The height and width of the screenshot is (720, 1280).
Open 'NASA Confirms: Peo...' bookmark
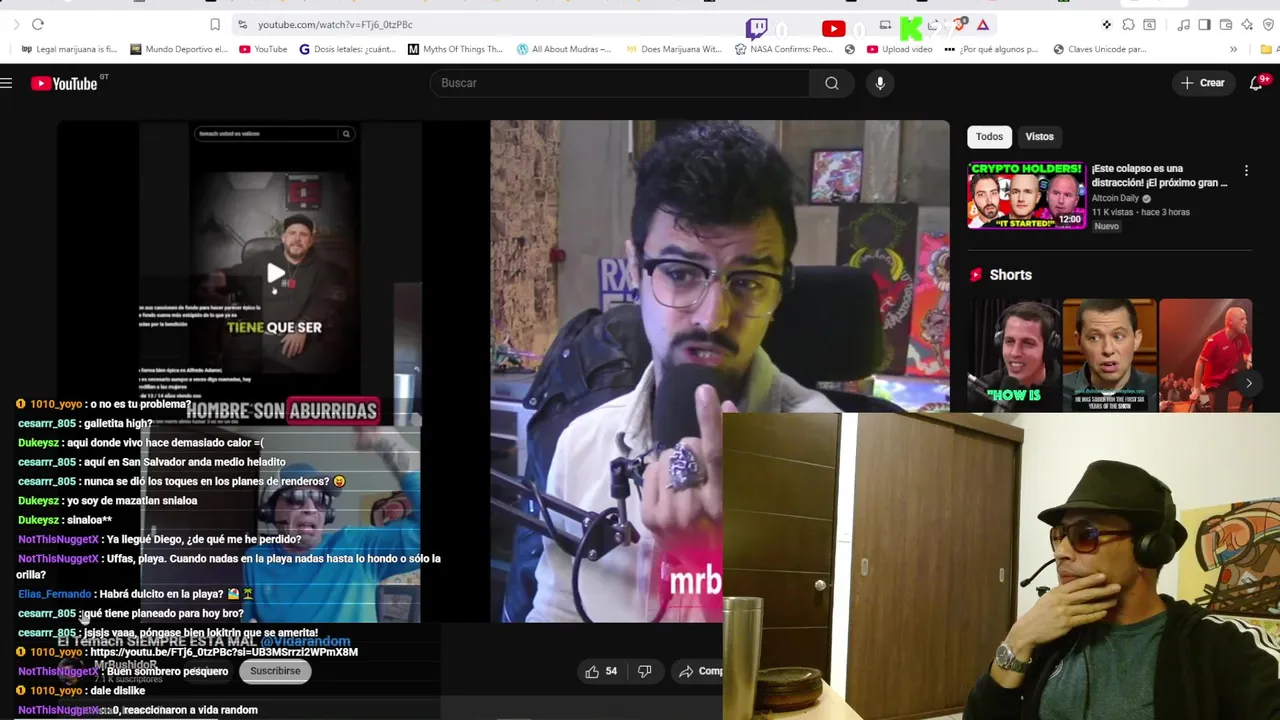(783, 49)
